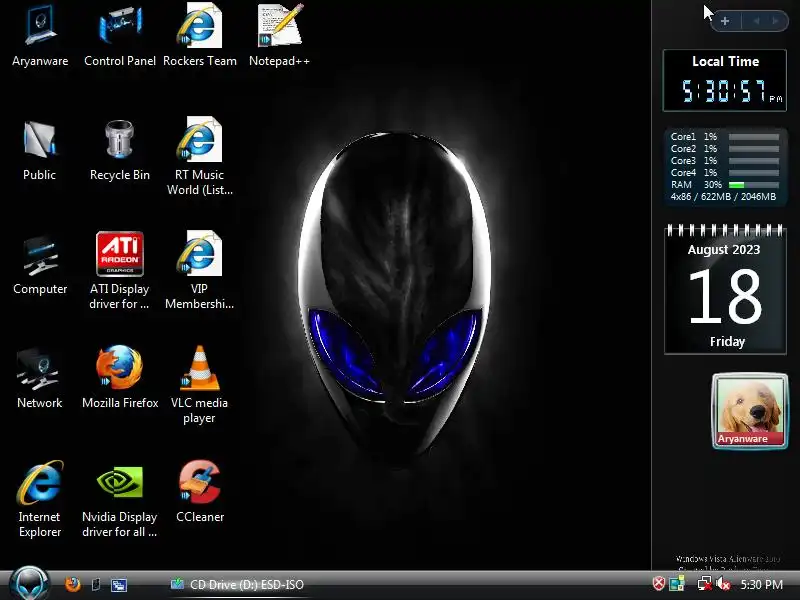Click the Aryanware puppy slideshow thumbnail
The width and height of the screenshot is (800, 600).
coord(750,411)
